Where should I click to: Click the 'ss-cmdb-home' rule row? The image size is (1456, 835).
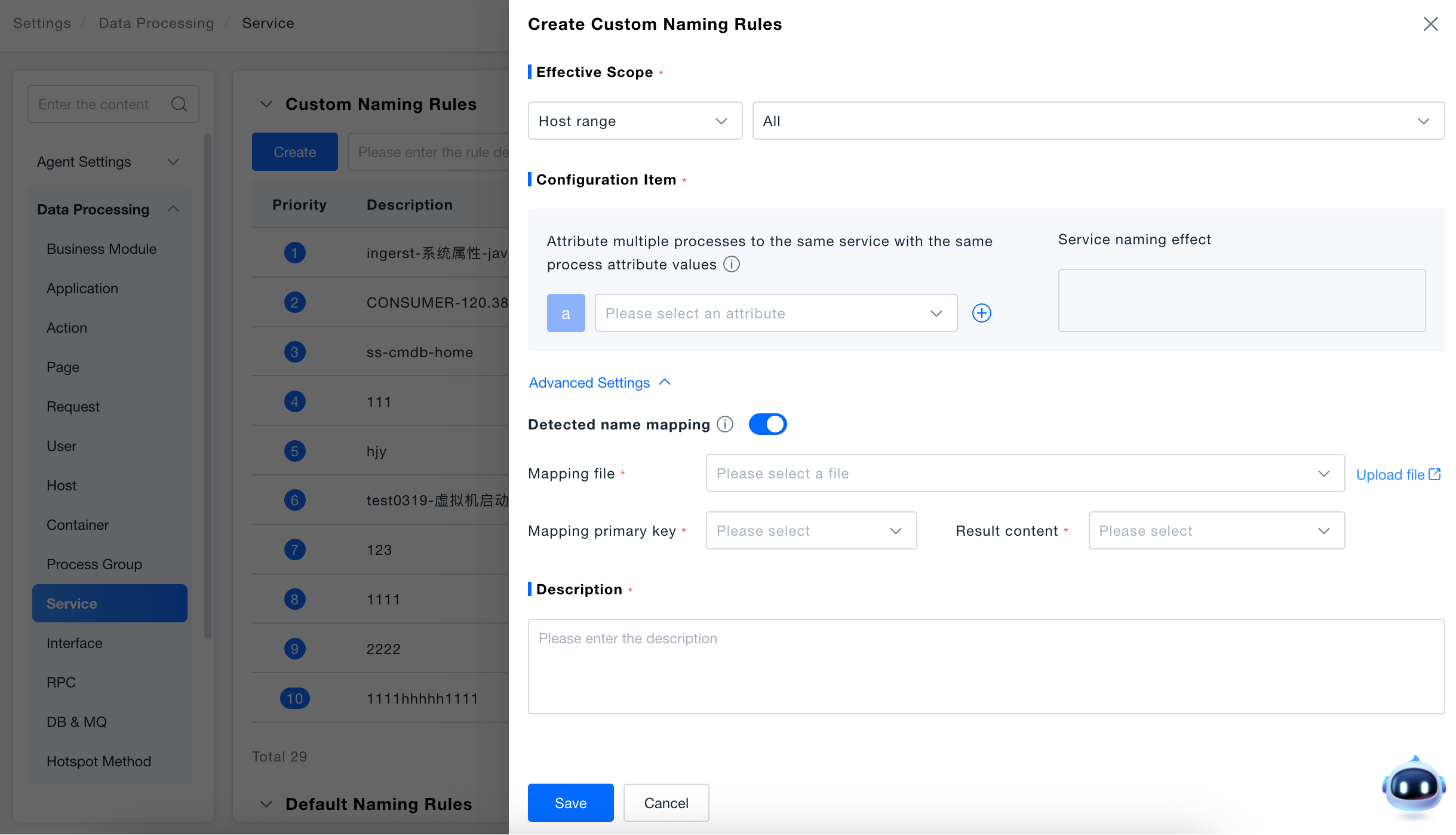380,352
